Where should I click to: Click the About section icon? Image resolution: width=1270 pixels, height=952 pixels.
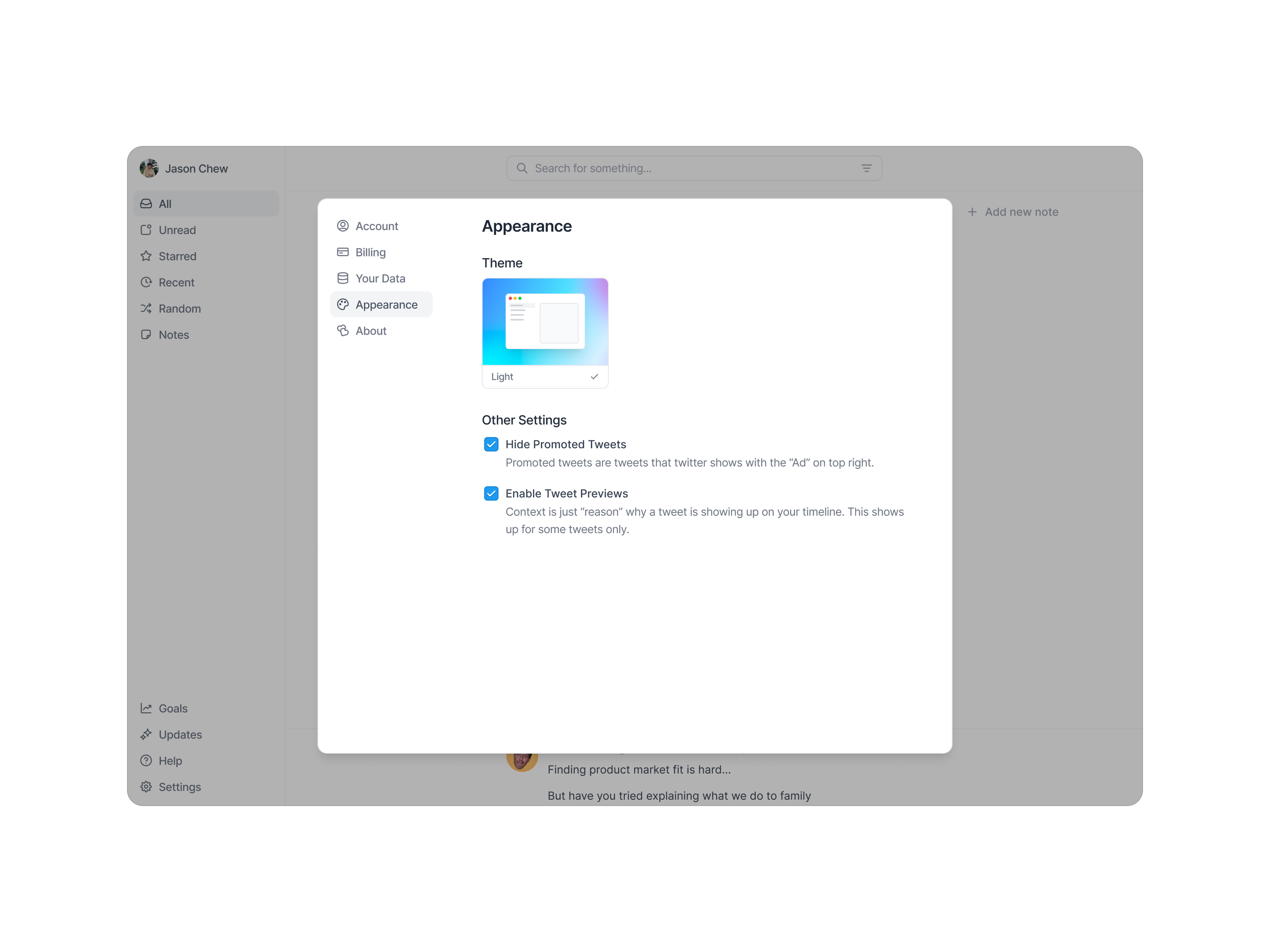point(343,330)
